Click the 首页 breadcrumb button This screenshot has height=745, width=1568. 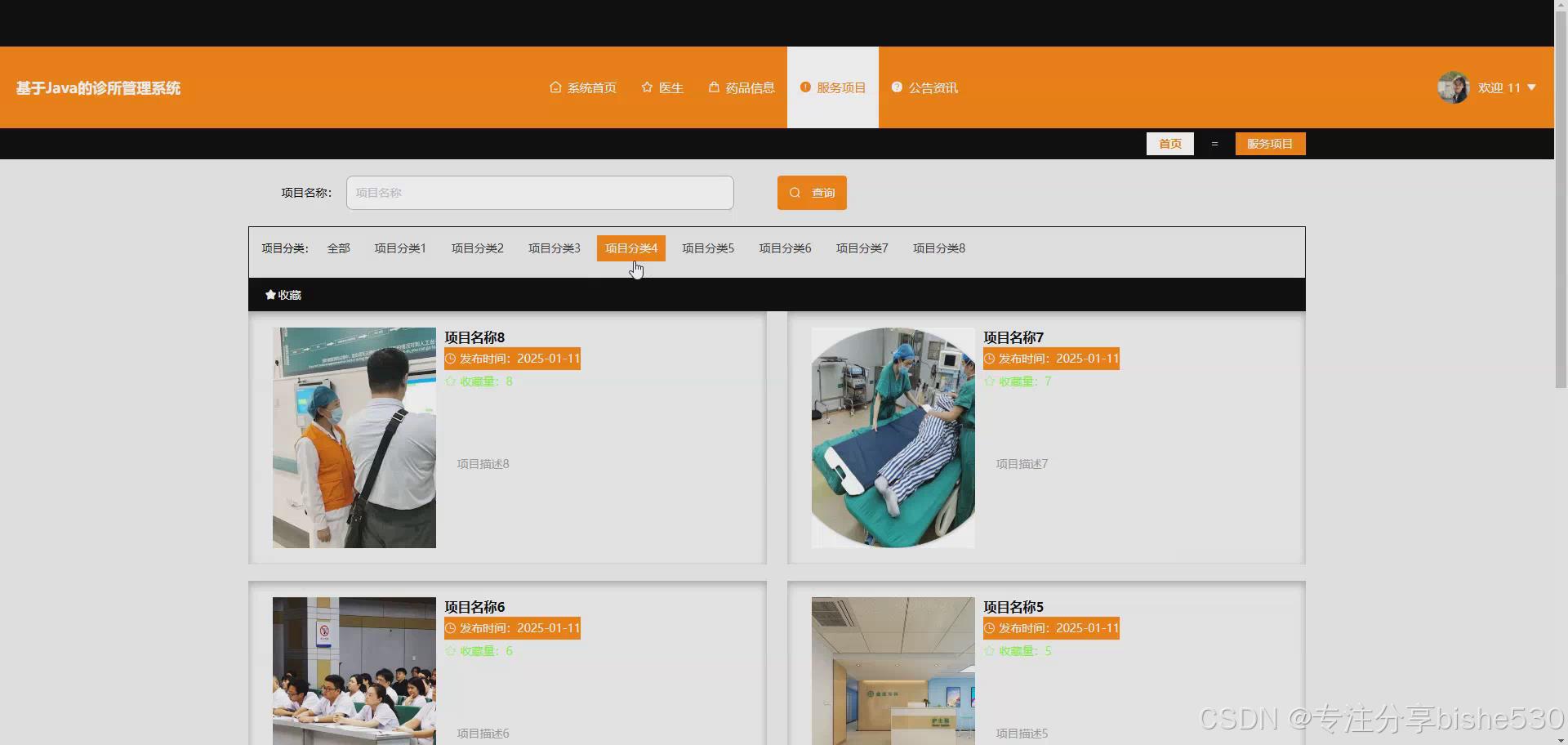1170,144
